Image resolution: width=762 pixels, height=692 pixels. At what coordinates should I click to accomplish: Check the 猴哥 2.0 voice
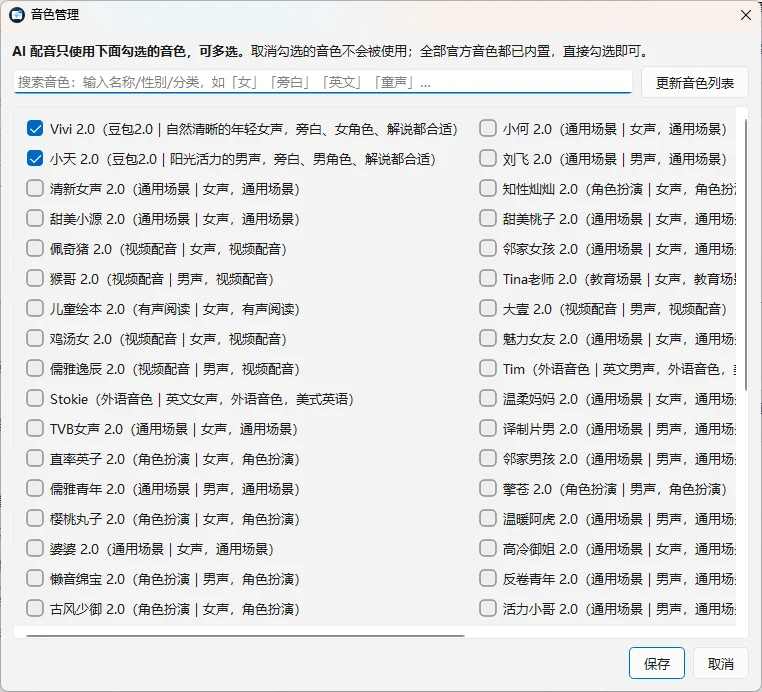(x=35, y=279)
